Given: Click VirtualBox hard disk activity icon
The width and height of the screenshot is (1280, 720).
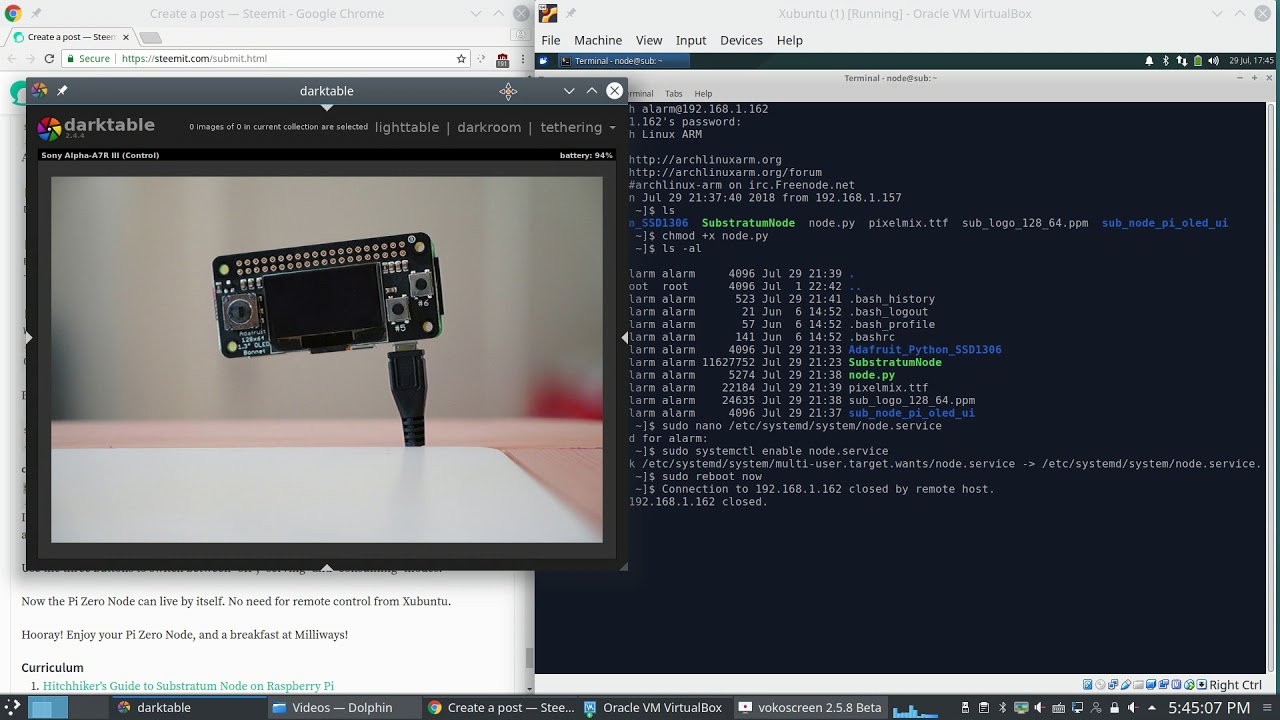Looking at the screenshot, I should click(1089, 685).
